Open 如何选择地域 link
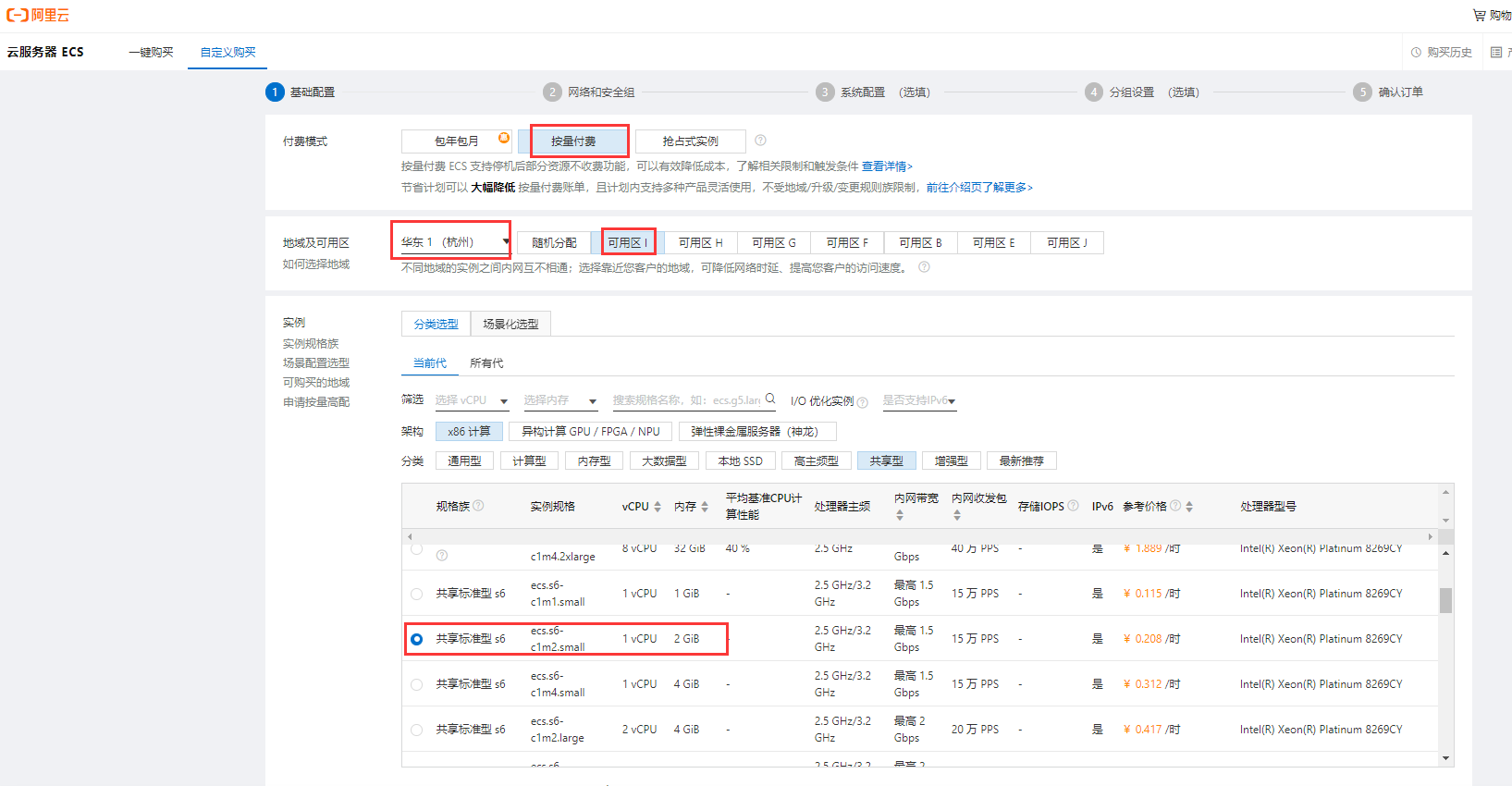The width and height of the screenshot is (1512, 786). [x=316, y=264]
